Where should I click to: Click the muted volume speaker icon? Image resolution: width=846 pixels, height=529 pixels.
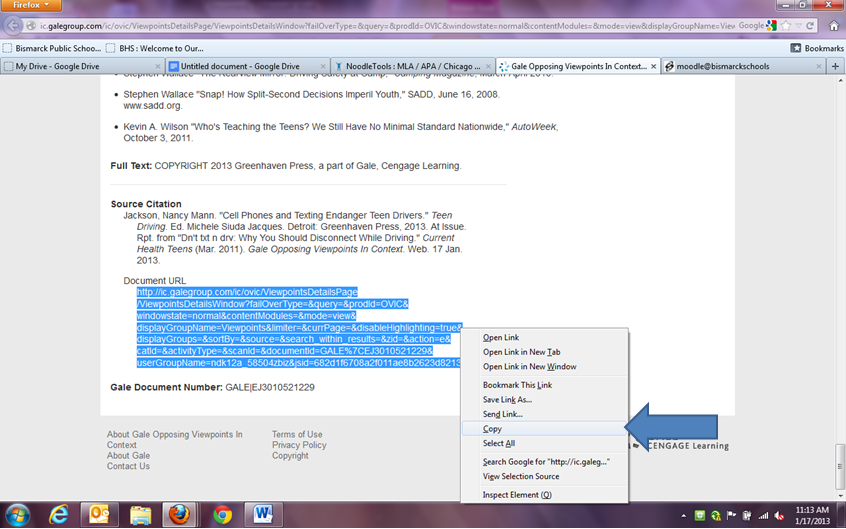coord(779,516)
